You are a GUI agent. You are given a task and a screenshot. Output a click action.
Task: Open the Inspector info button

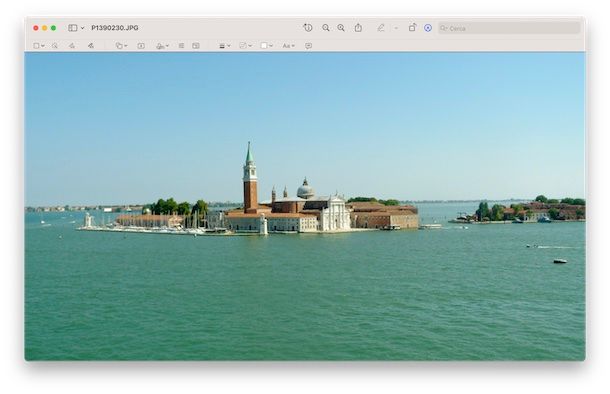click(308, 28)
